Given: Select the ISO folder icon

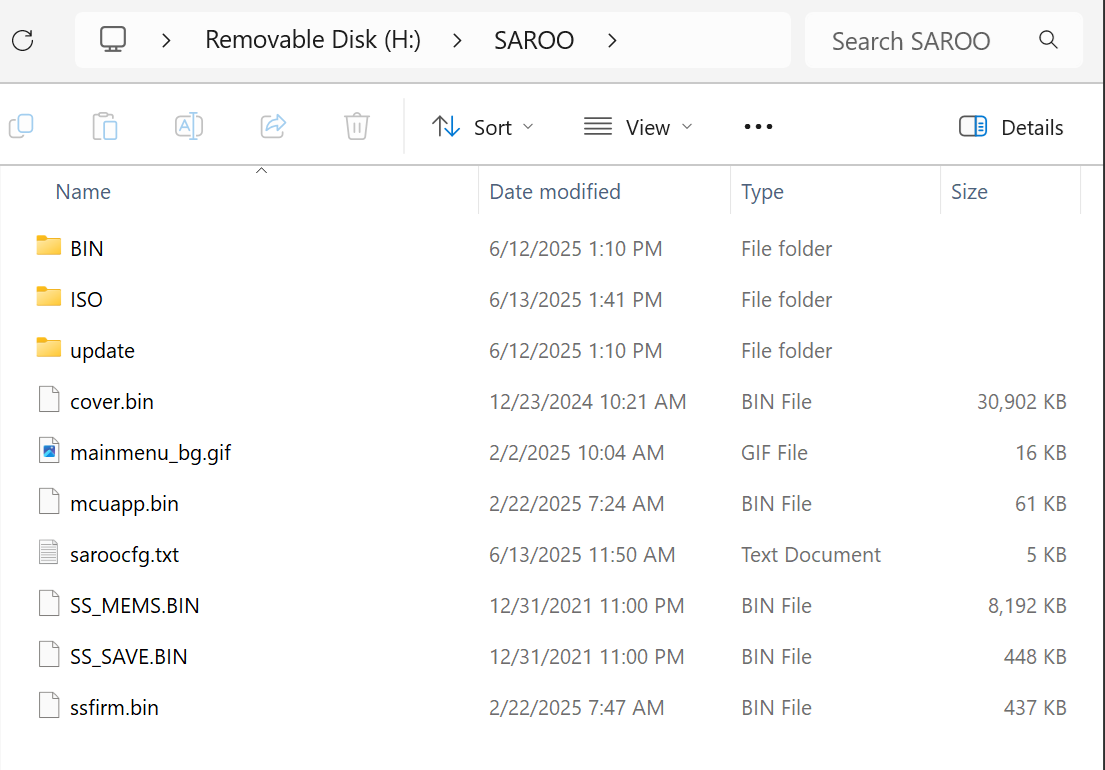Looking at the screenshot, I should 49,297.
